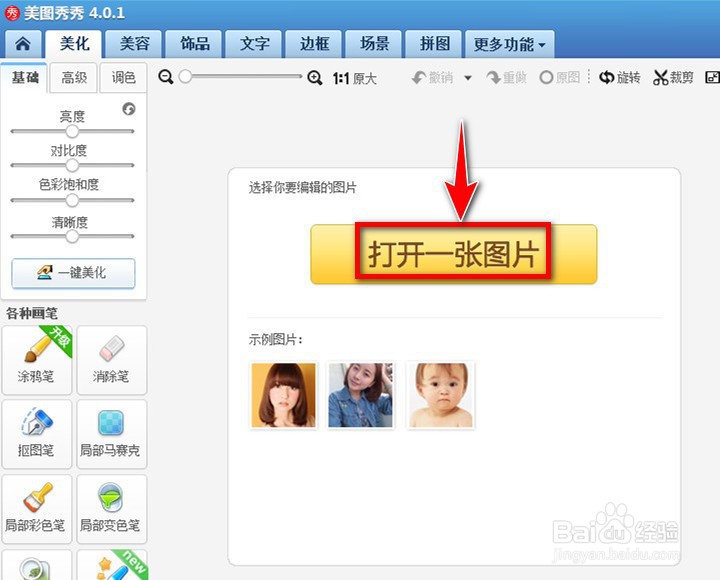Viewport: 720px width, 580px height.
Task: Toggle the 原图 original view
Action: point(560,78)
